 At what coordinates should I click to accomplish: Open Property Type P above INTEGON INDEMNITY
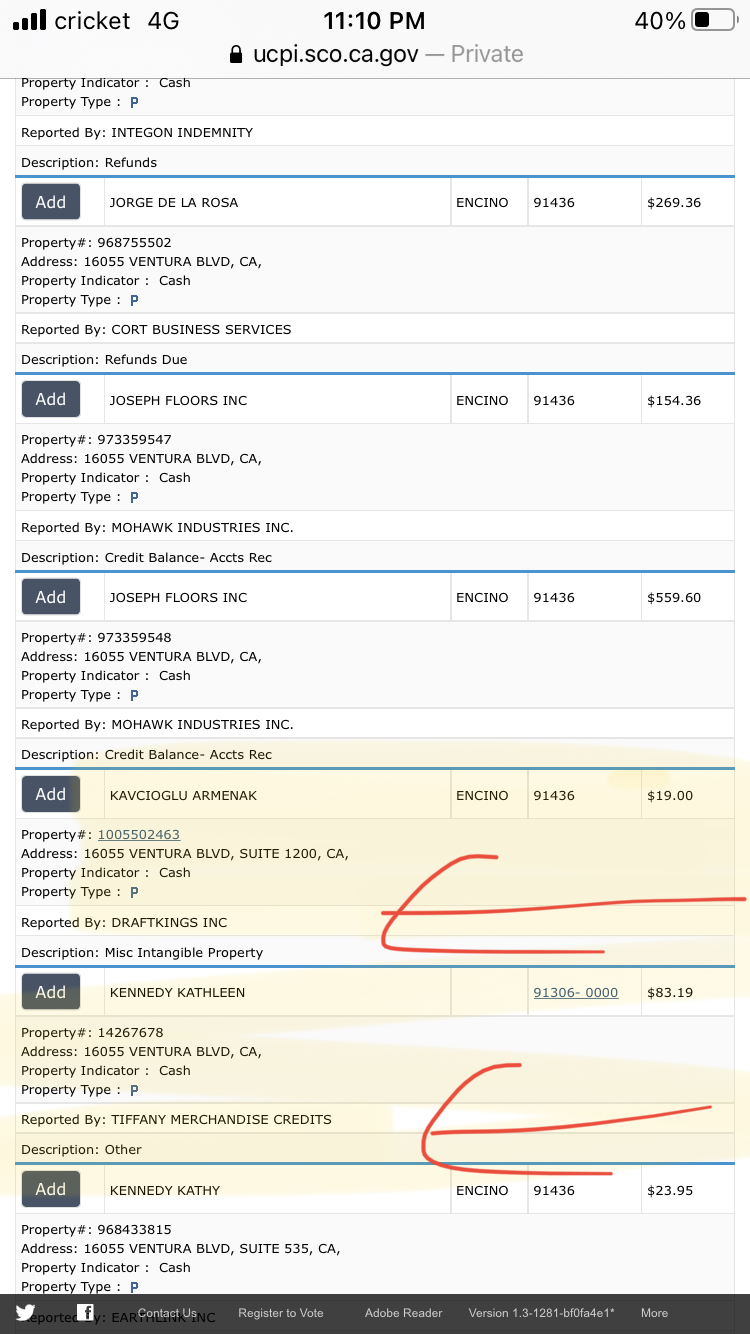coord(134,102)
